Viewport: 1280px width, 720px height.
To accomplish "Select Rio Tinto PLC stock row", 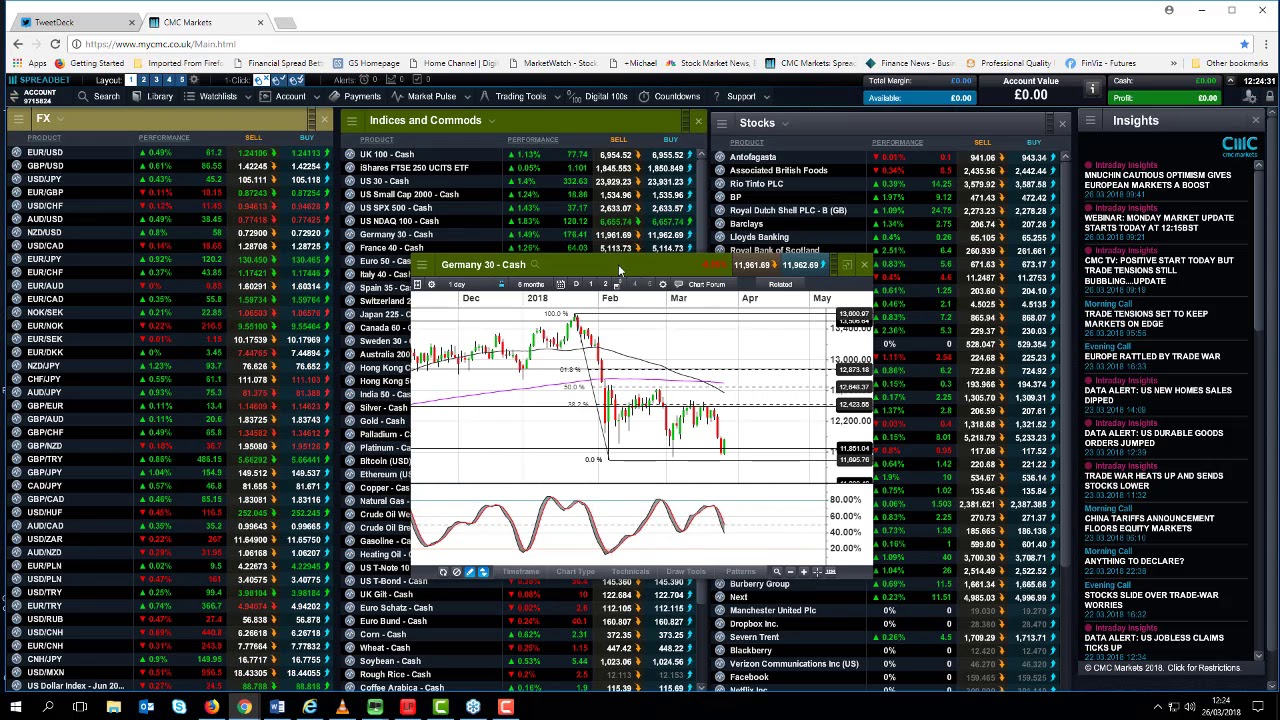I will 886,184.
